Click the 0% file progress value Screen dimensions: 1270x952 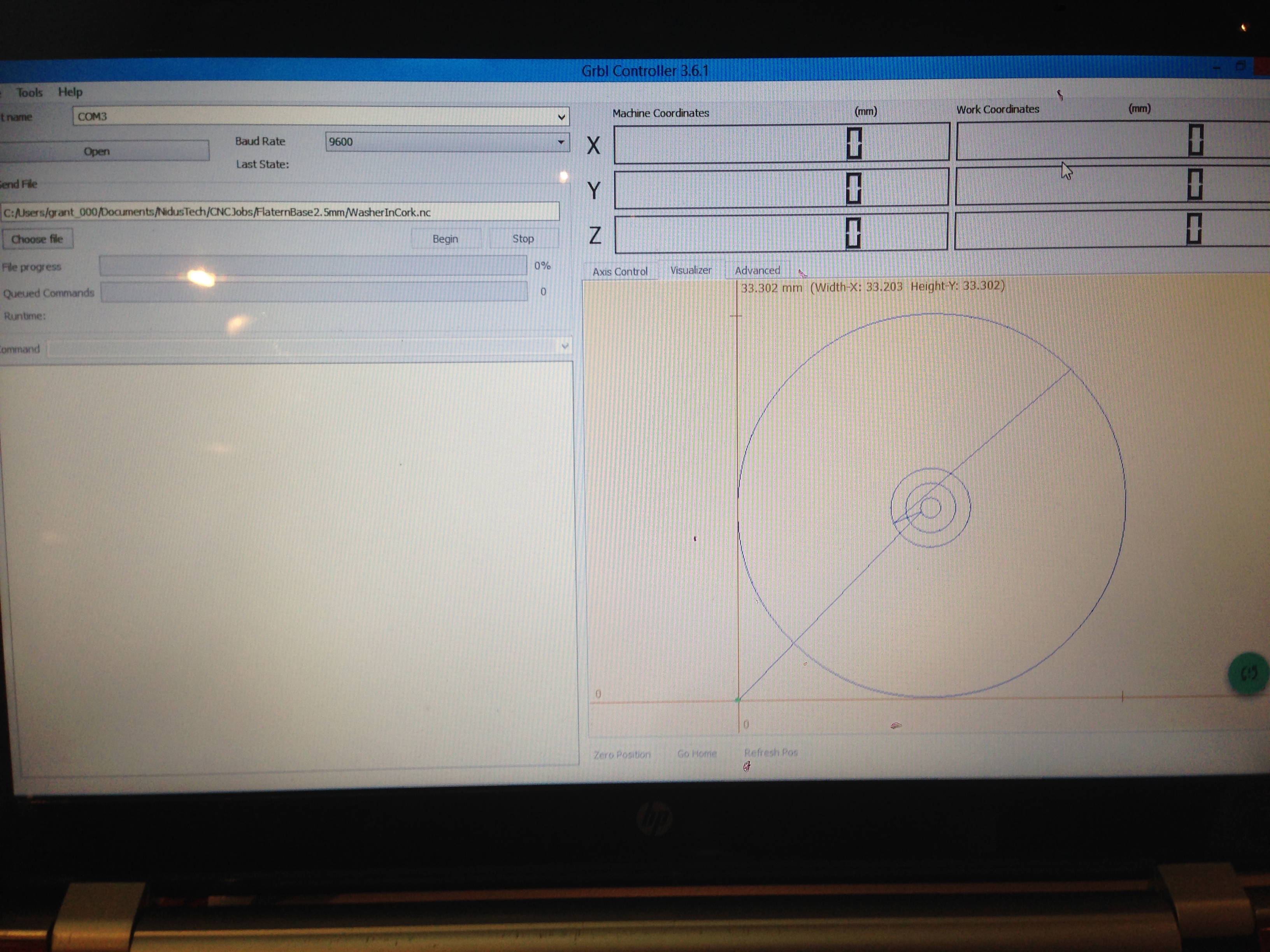542,265
